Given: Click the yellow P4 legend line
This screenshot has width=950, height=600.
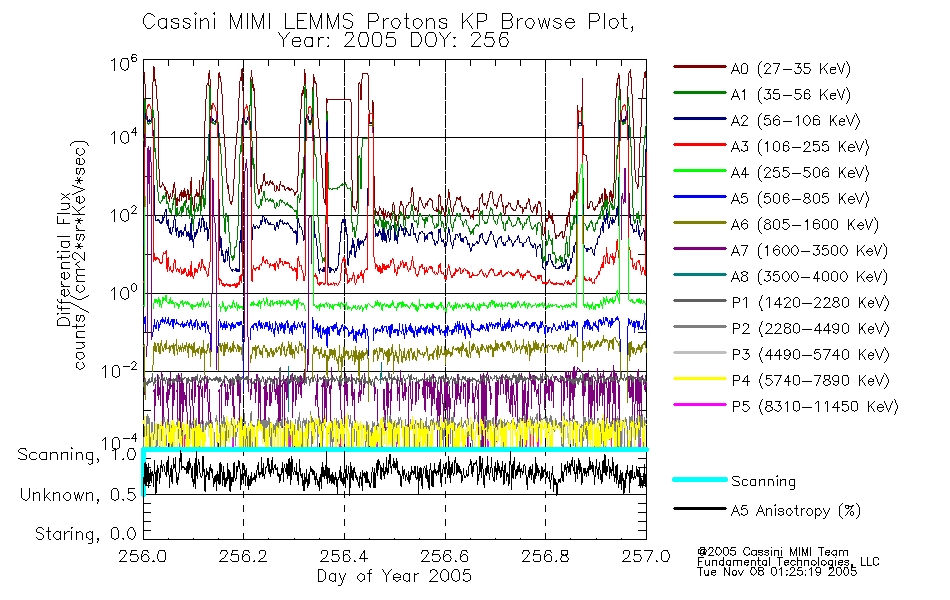Looking at the screenshot, I should 700,379.
